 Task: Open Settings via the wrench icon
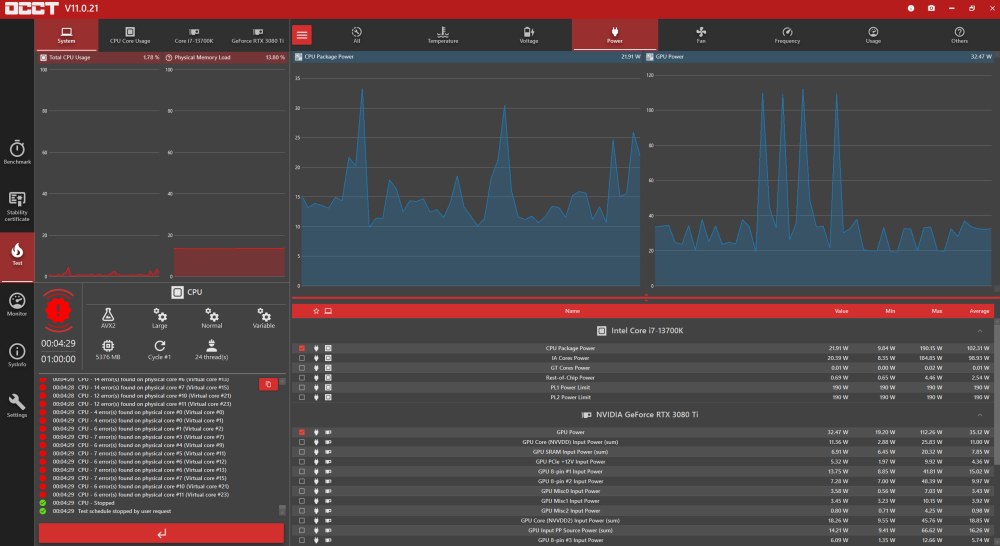coord(17,405)
